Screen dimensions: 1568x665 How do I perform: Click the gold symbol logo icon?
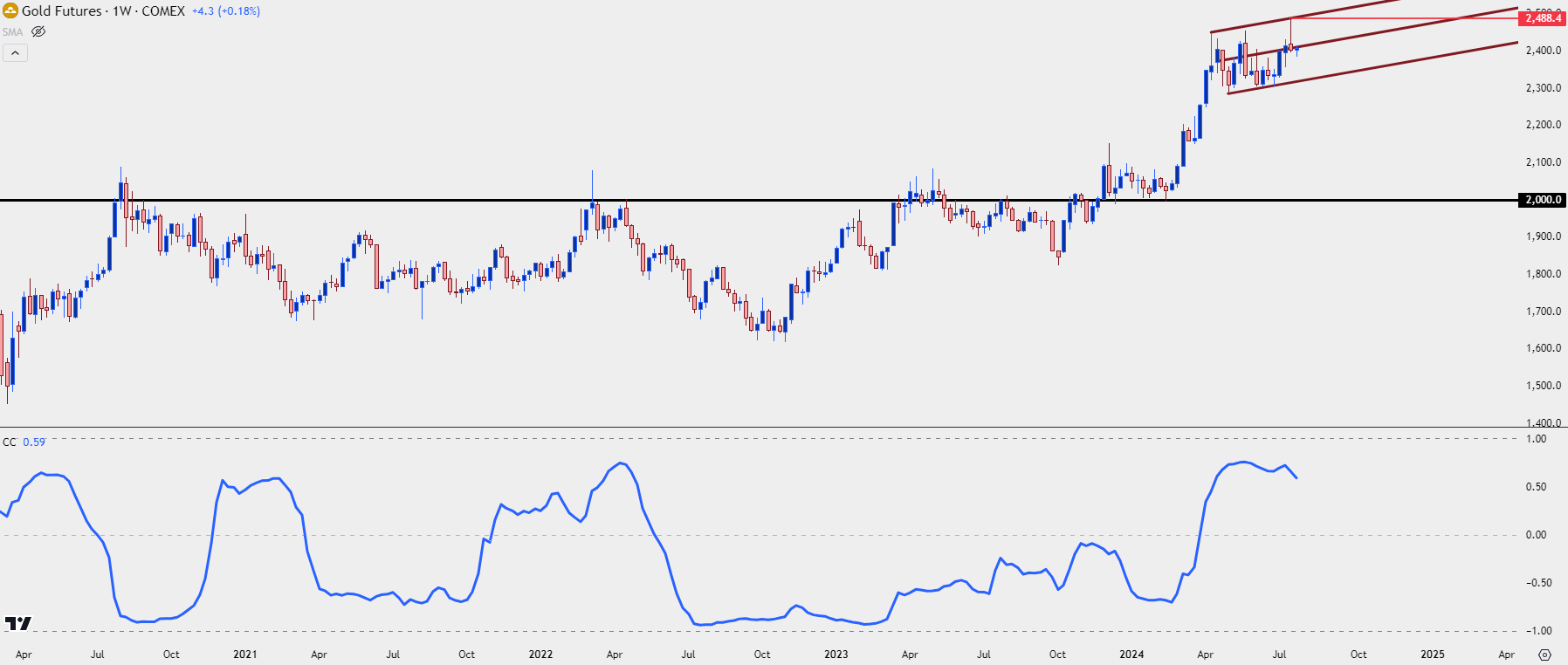coord(10,10)
